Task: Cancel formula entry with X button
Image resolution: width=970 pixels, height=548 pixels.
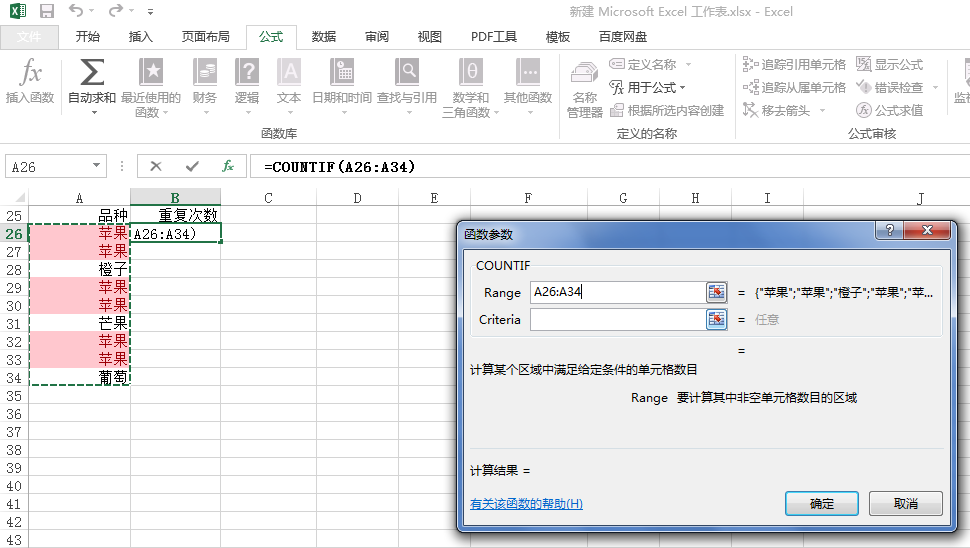Action: pos(156,166)
